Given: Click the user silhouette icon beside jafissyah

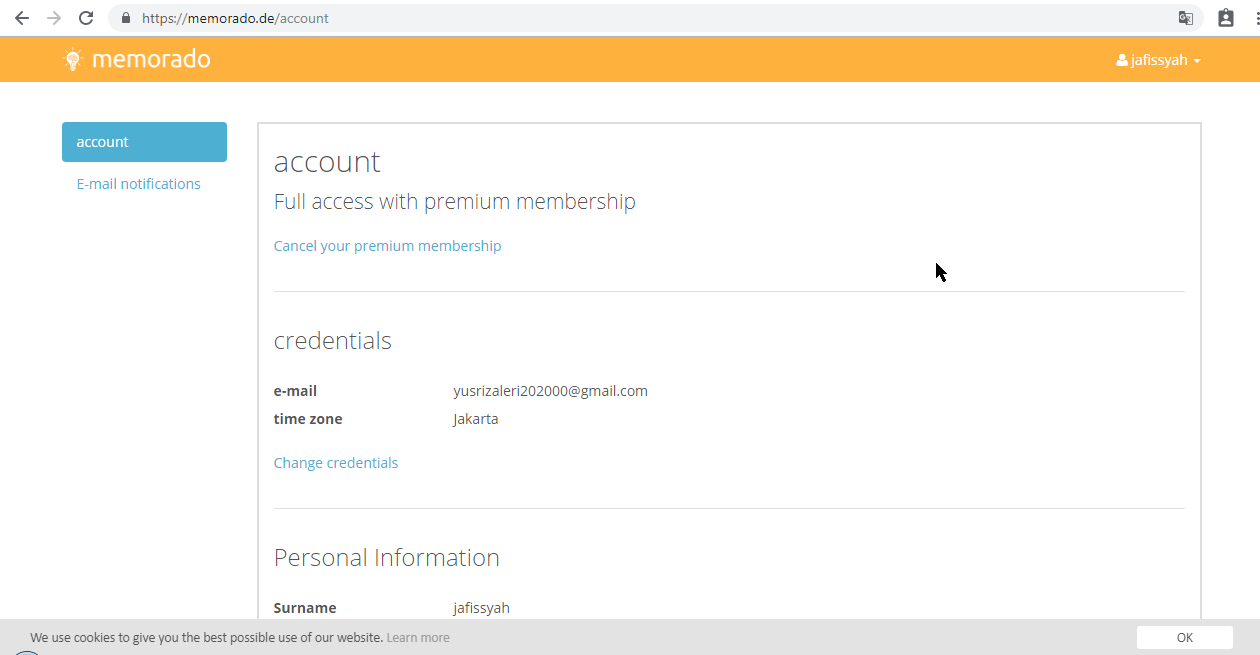Looking at the screenshot, I should [1122, 61].
